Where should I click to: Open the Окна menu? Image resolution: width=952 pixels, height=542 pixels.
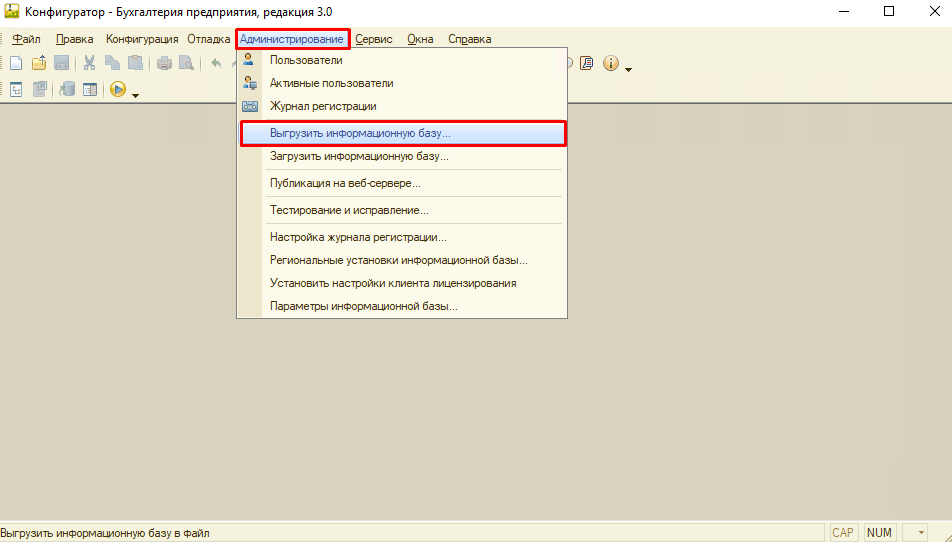420,39
